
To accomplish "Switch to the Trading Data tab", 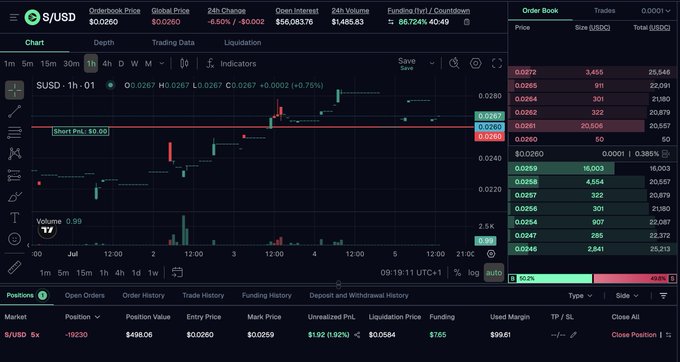I will 173,42.
